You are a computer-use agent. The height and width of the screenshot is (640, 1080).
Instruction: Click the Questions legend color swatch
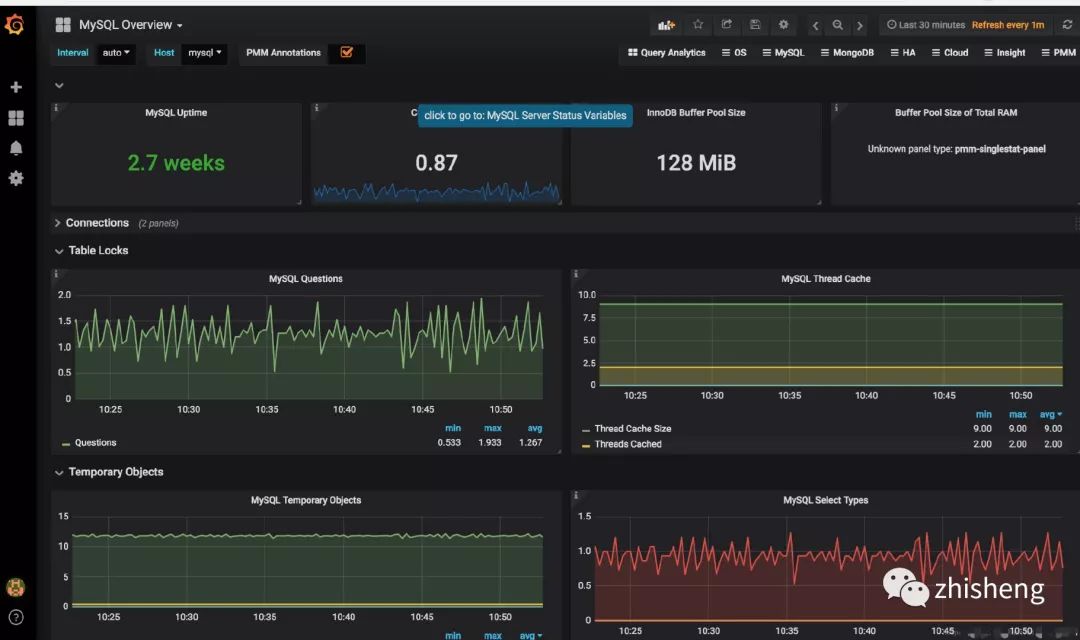(66, 444)
